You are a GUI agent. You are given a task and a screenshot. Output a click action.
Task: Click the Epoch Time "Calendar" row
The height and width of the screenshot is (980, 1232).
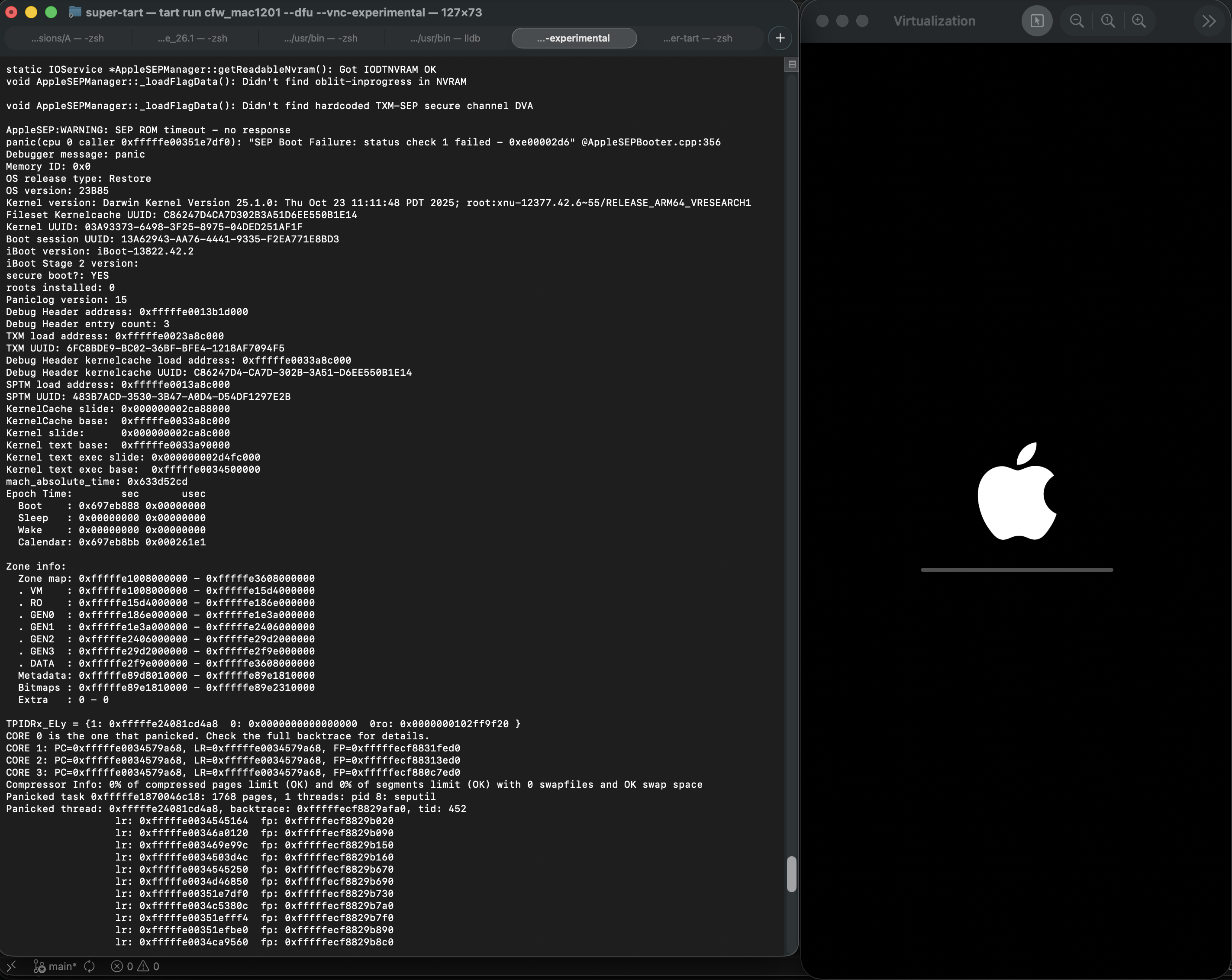click(x=111, y=542)
